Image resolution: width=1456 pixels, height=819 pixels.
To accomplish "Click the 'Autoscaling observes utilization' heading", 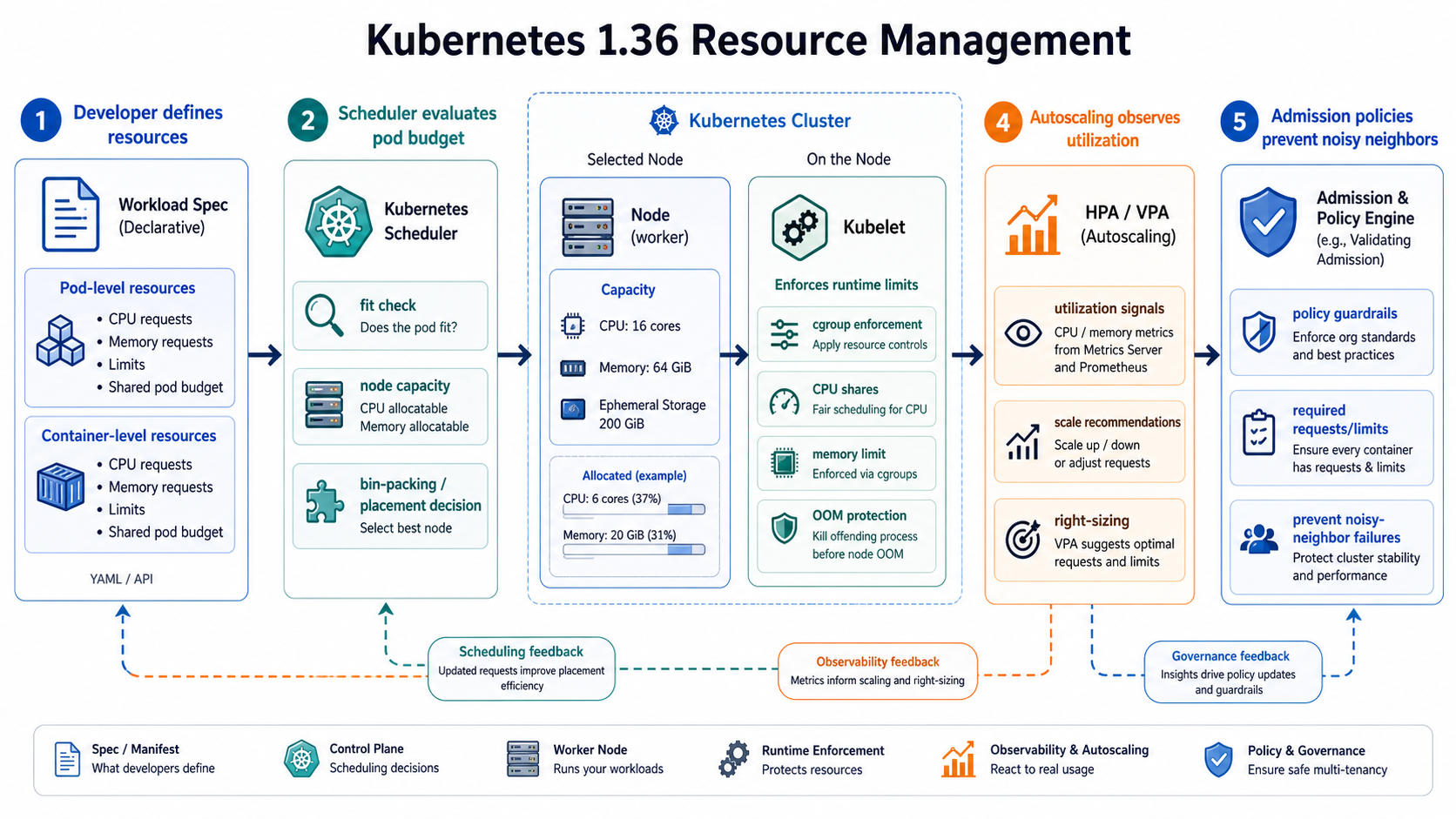I will pos(1104,129).
